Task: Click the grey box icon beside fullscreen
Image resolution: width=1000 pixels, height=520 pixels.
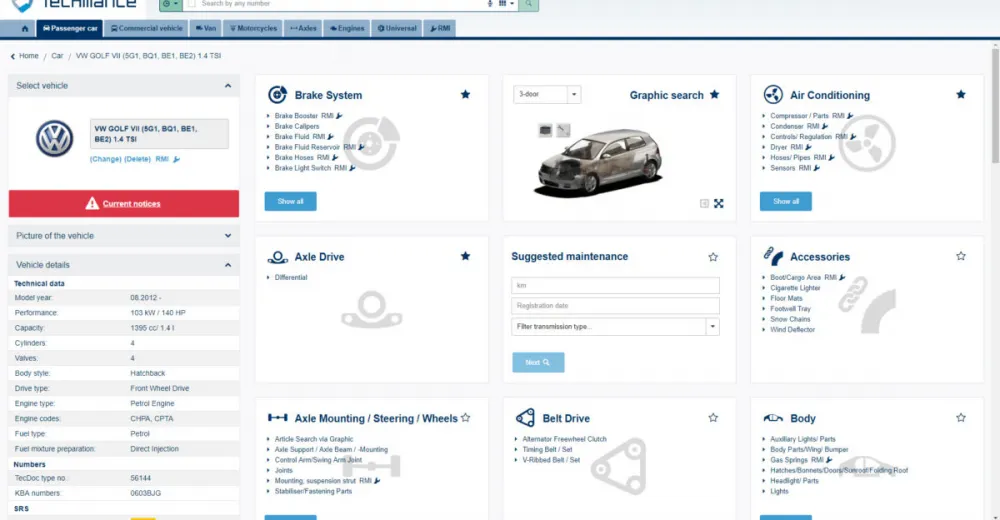Action: pyautogui.click(x=704, y=204)
